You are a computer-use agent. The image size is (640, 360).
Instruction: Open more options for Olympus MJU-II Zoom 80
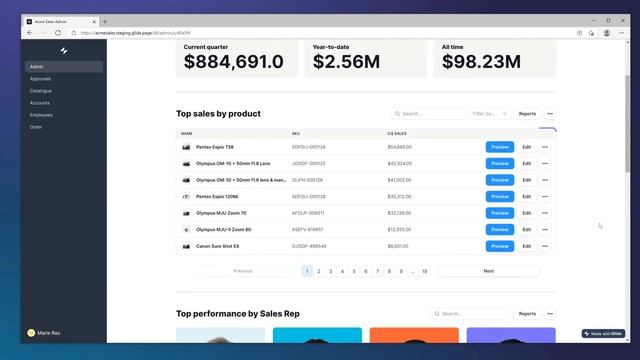click(x=545, y=230)
